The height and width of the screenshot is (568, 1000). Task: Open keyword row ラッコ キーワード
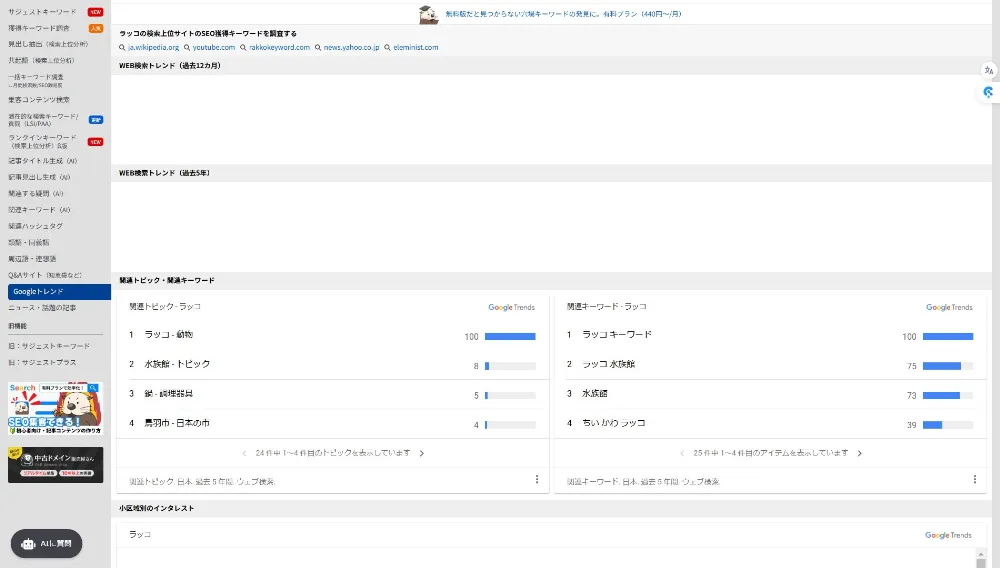coord(770,335)
